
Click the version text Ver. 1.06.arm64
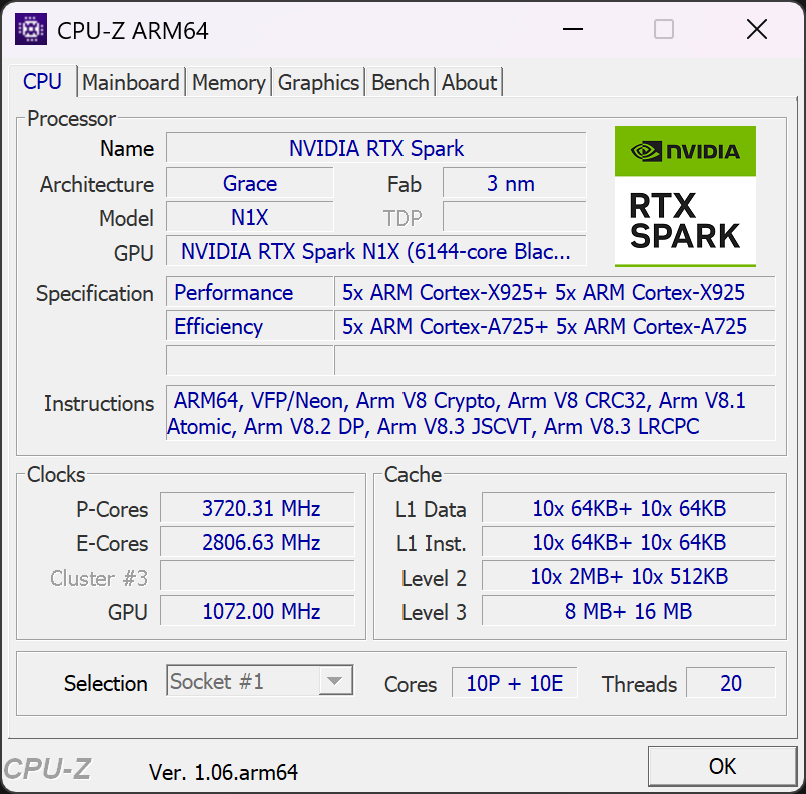[x=223, y=772]
